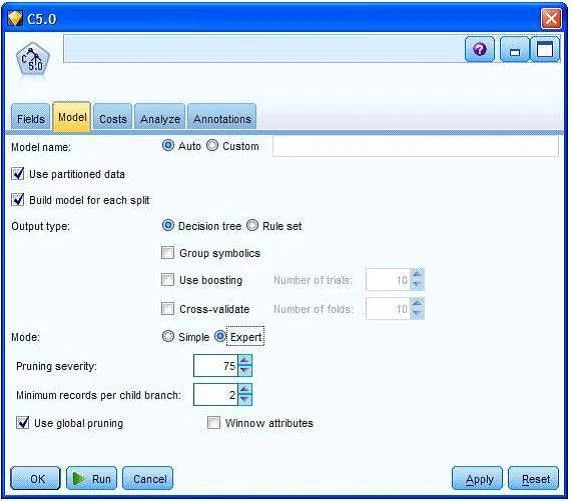Click the custom model name text field

[x=415, y=147]
